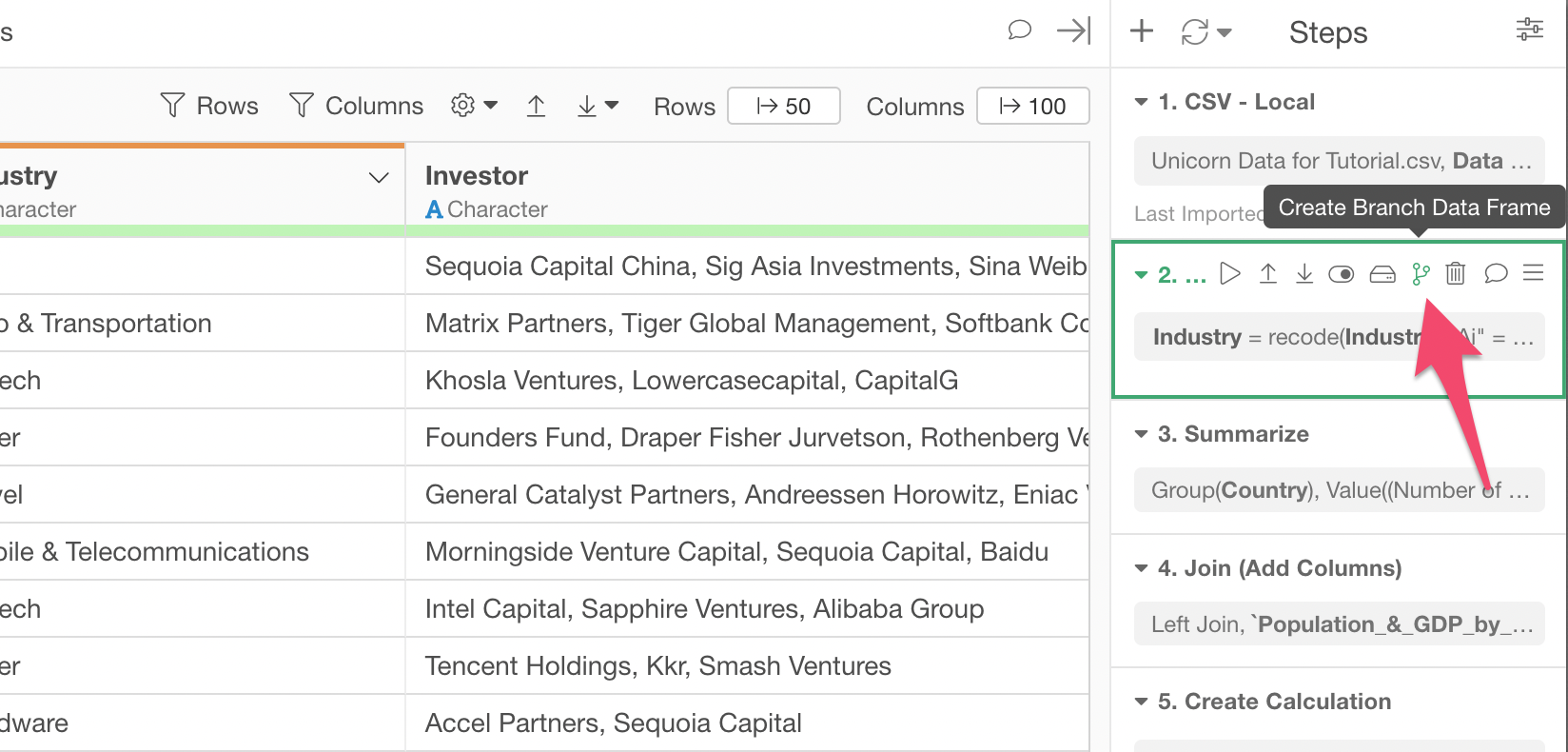
Task: Open the refresh dropdown in the Steps header
Action: (x=1205, y=32)
